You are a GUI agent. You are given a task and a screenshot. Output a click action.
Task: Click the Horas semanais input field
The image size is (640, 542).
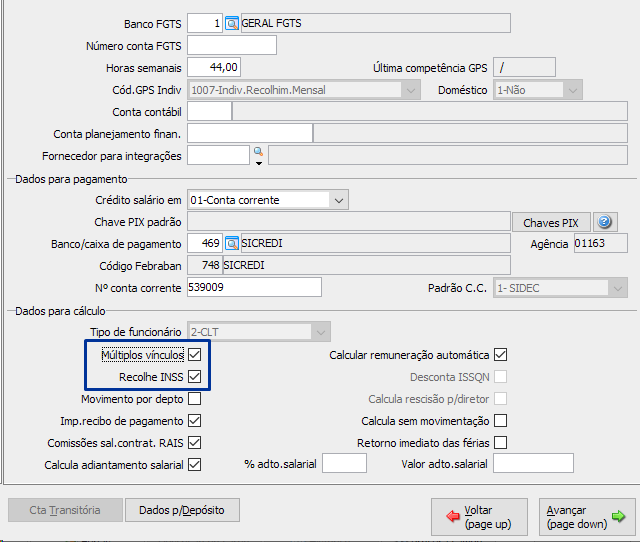(x=214, y=68)
